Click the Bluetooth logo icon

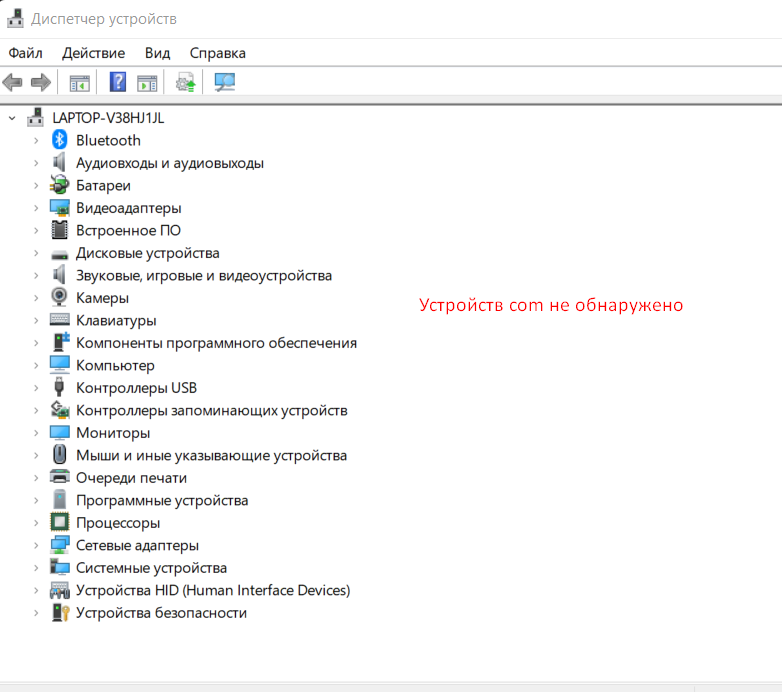point(59,140)
